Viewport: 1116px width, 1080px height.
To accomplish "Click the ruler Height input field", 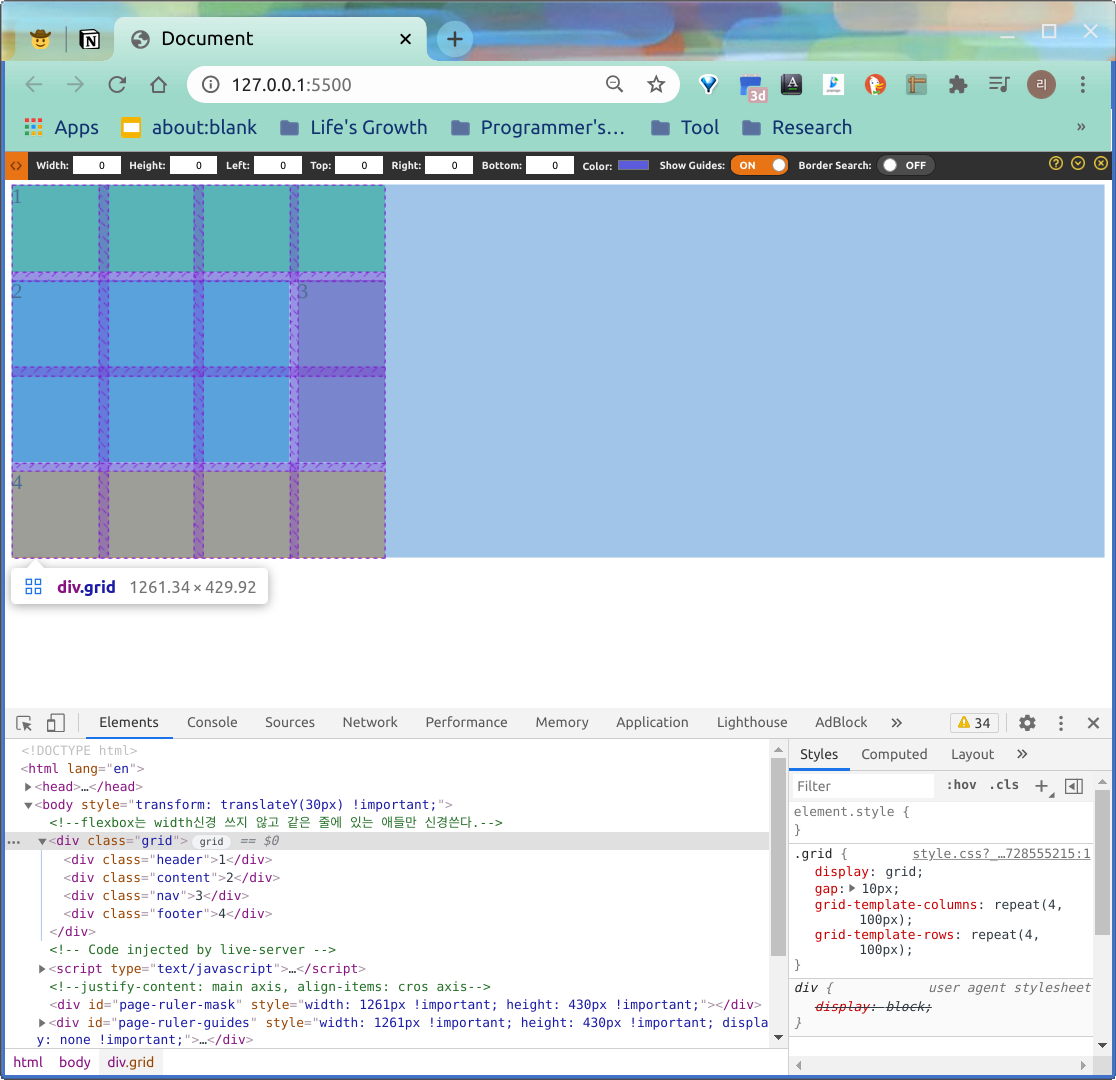I will (194, 165).
